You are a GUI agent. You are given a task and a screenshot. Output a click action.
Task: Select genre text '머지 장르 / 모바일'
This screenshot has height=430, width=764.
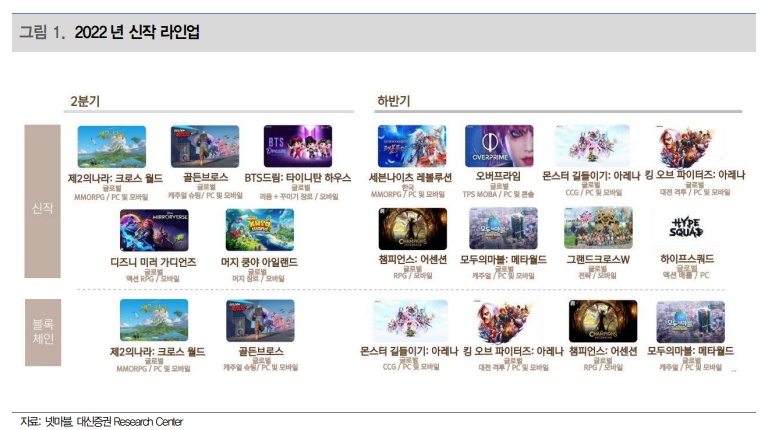(x=258, y=279)
